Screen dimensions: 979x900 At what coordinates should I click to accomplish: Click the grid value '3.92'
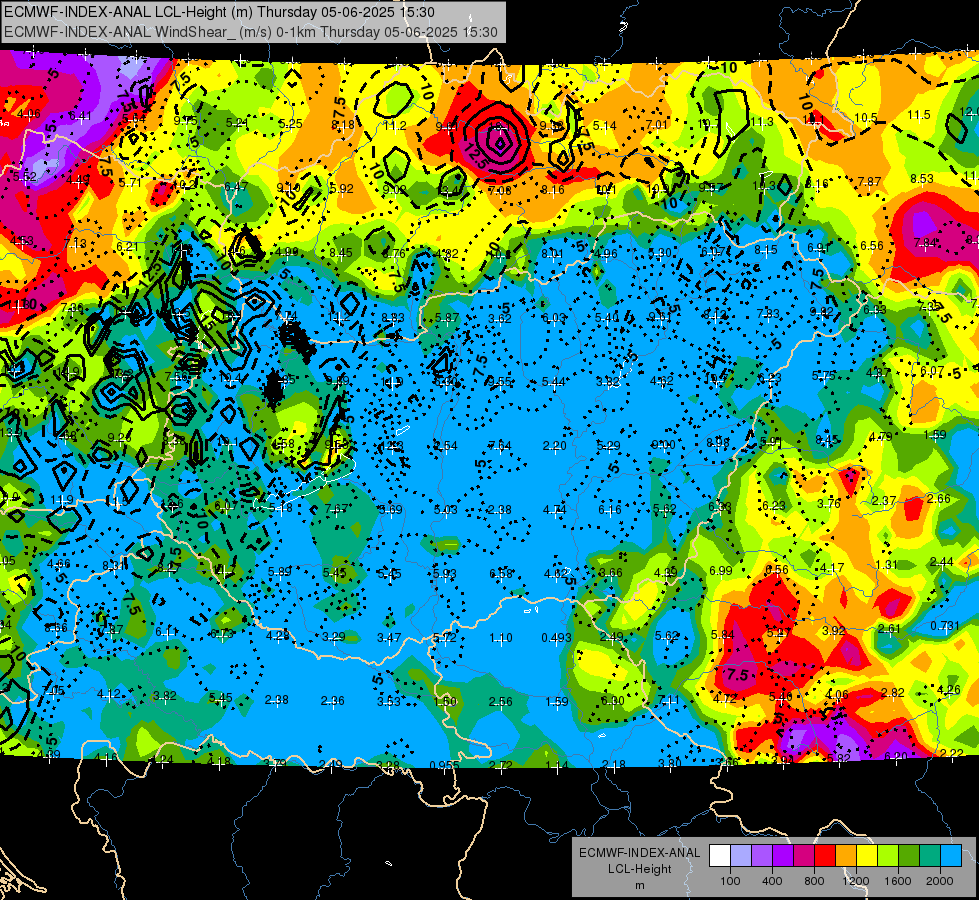pos(834,631)
